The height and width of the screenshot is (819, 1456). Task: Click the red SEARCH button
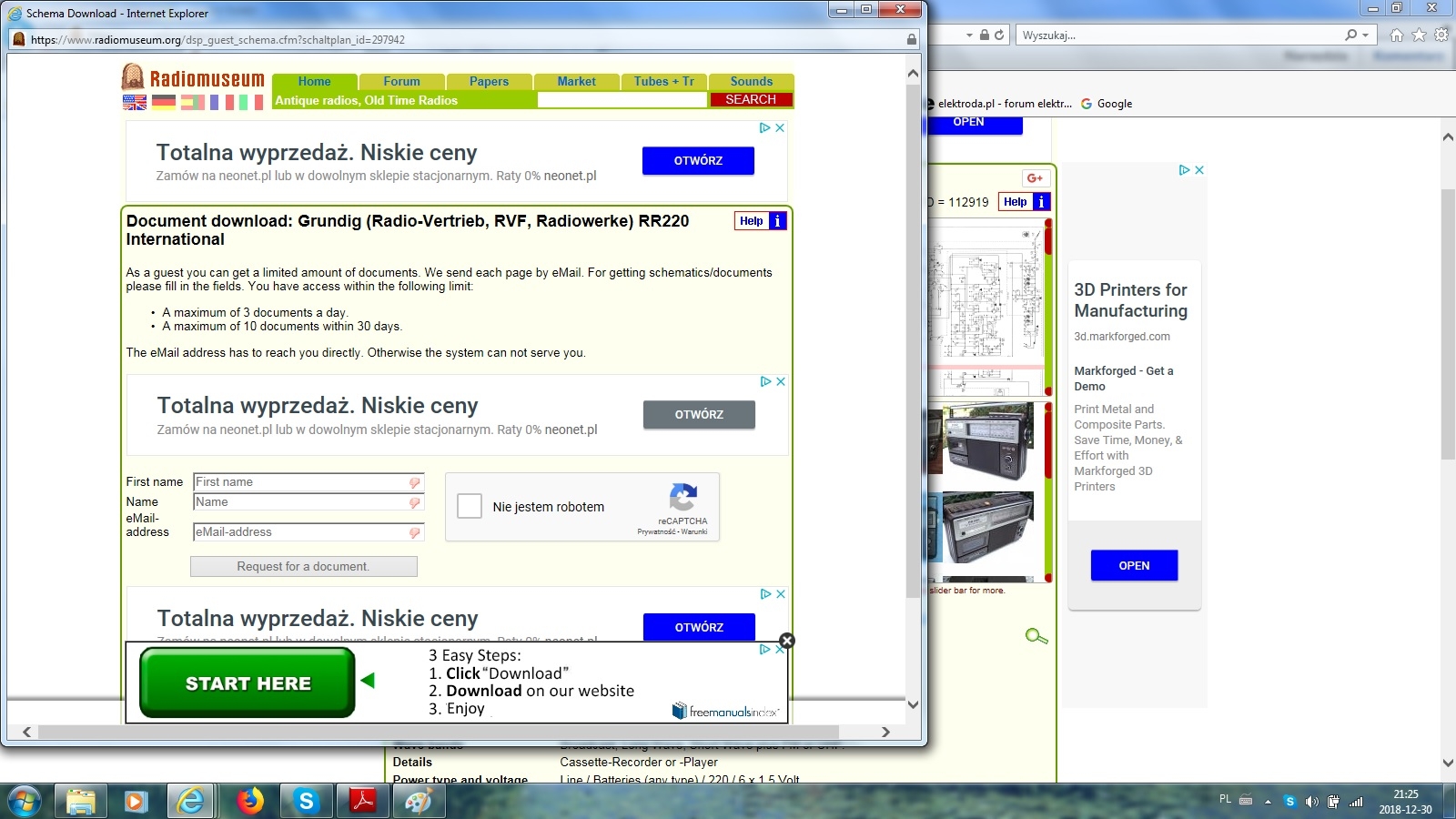click(751, 100)
